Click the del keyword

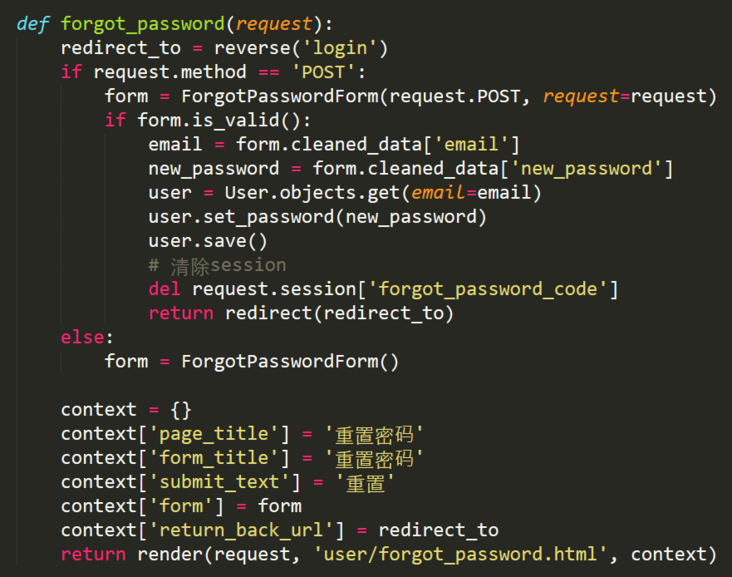click(164, 289)
